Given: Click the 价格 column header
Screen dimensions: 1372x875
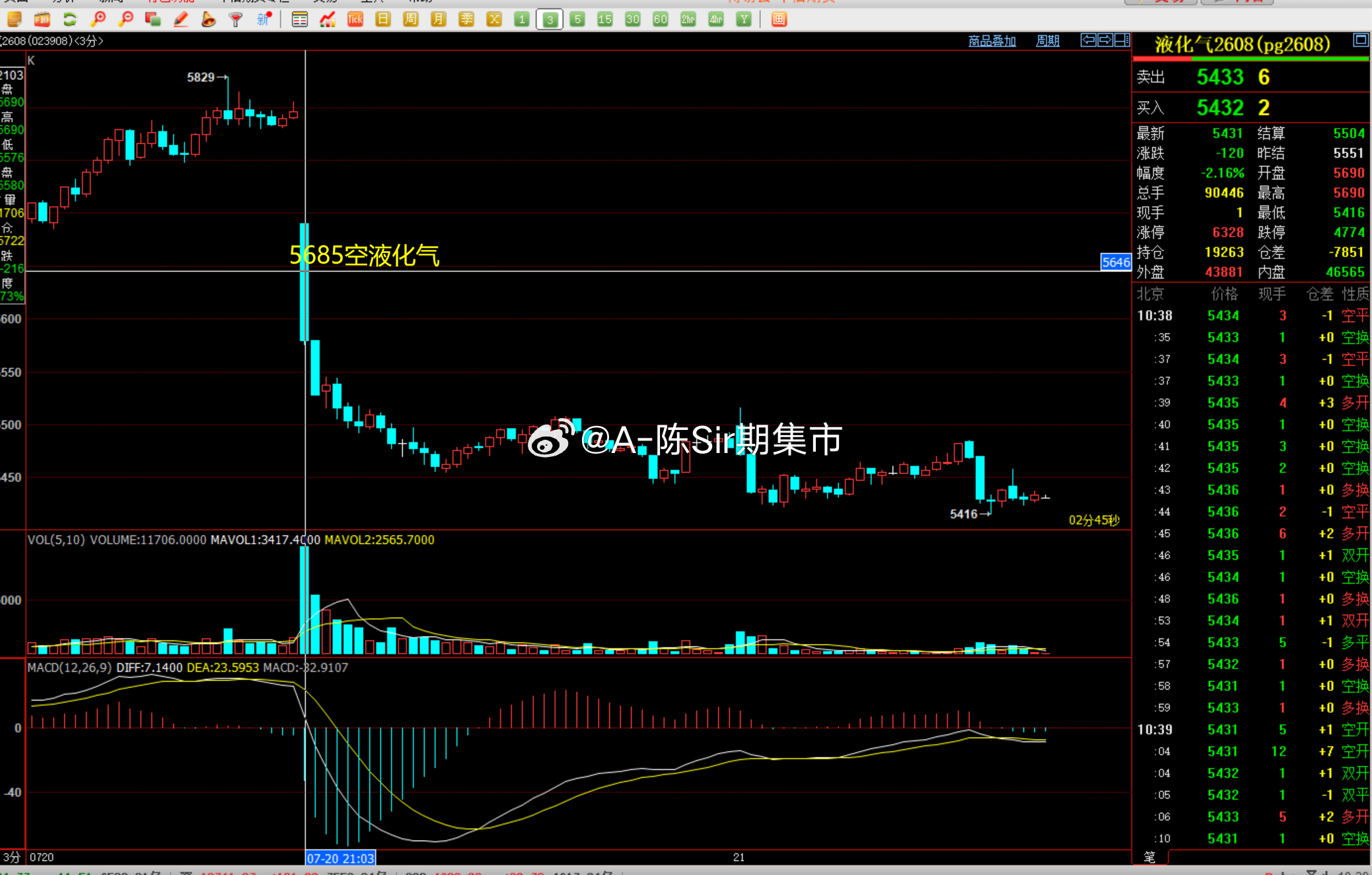Looking at the screenshot, I should coord(1224,294).
